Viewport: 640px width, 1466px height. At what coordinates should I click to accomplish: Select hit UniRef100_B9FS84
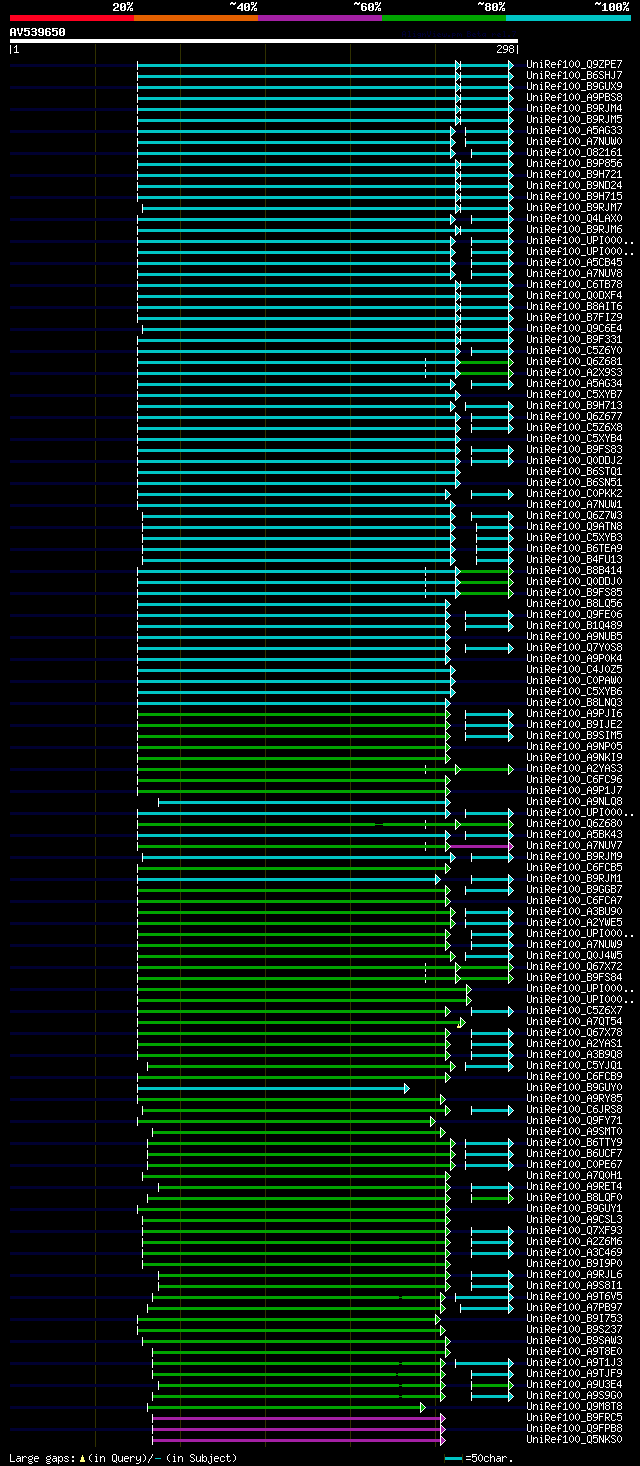574,977
